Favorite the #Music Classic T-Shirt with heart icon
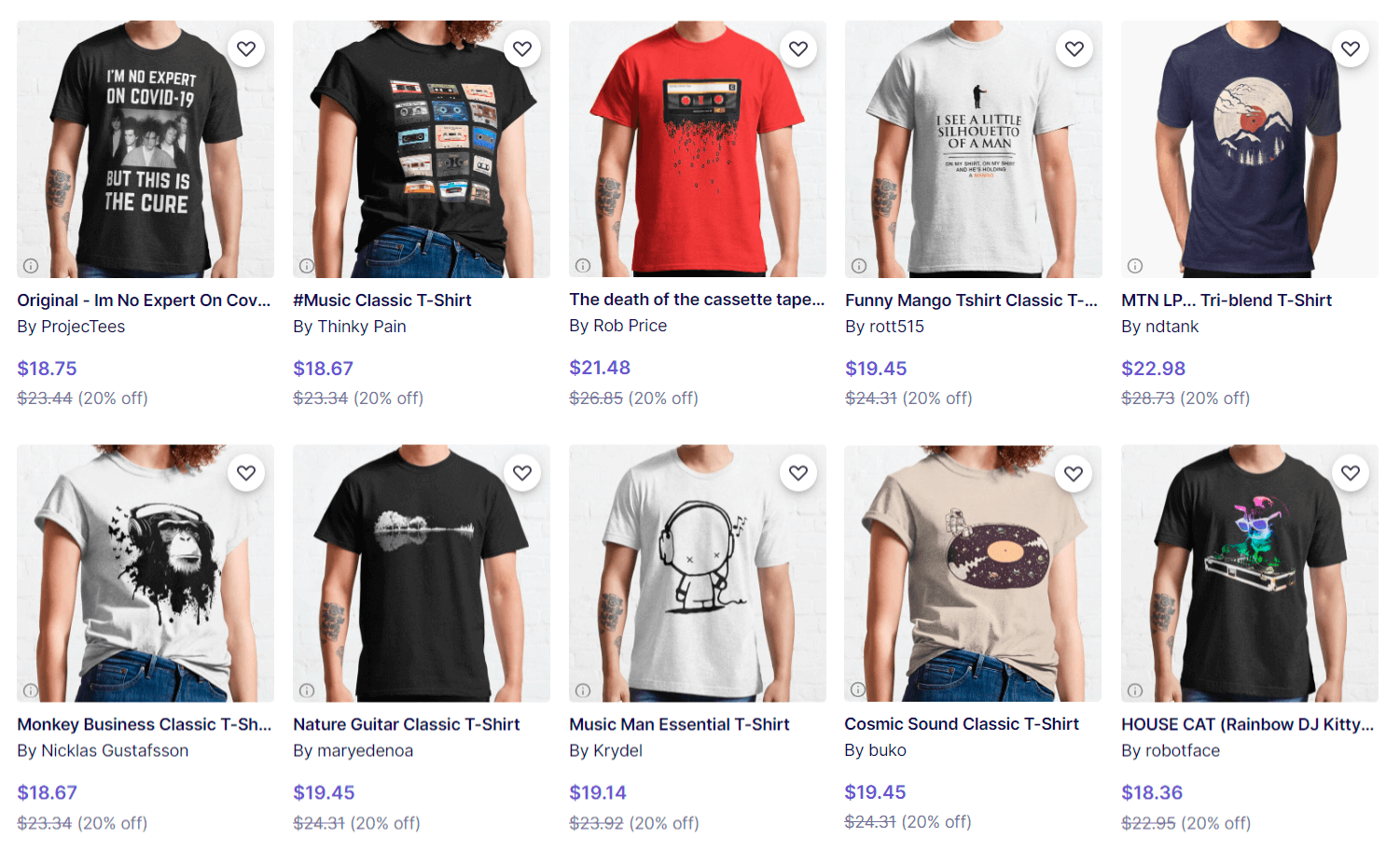The image size is (1400, 852). click(x=522, y=49)
